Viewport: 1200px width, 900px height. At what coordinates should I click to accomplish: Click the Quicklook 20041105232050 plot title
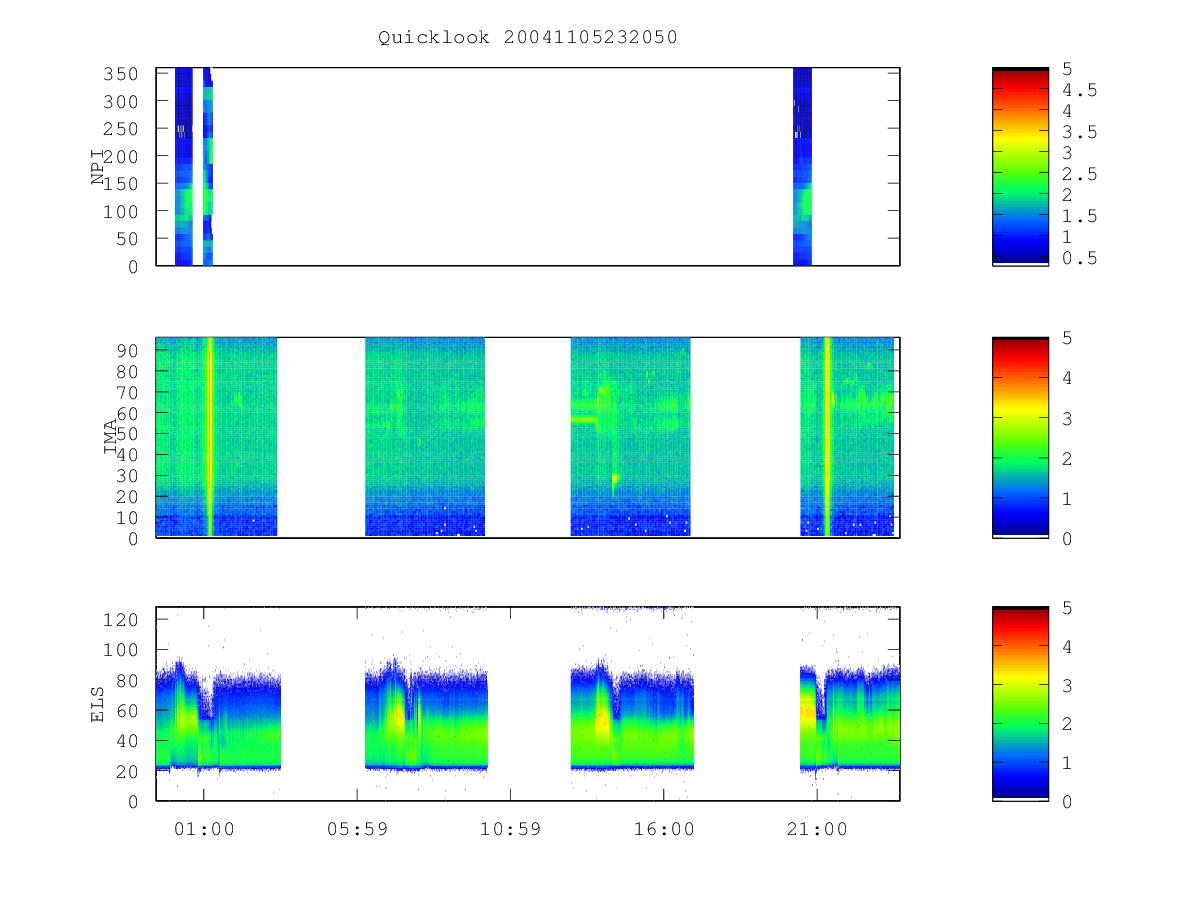pyautogui.click(x=527, y=38)
